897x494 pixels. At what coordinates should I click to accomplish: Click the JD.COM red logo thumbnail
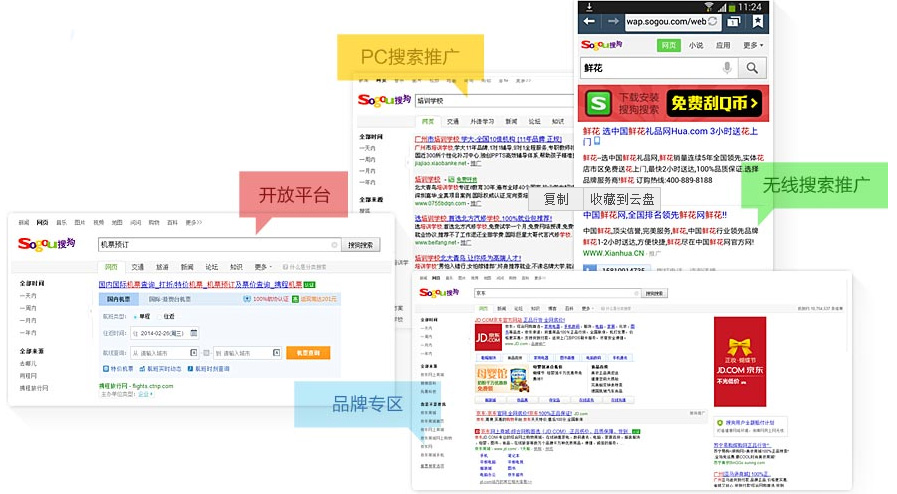click(x=488, y=338)
